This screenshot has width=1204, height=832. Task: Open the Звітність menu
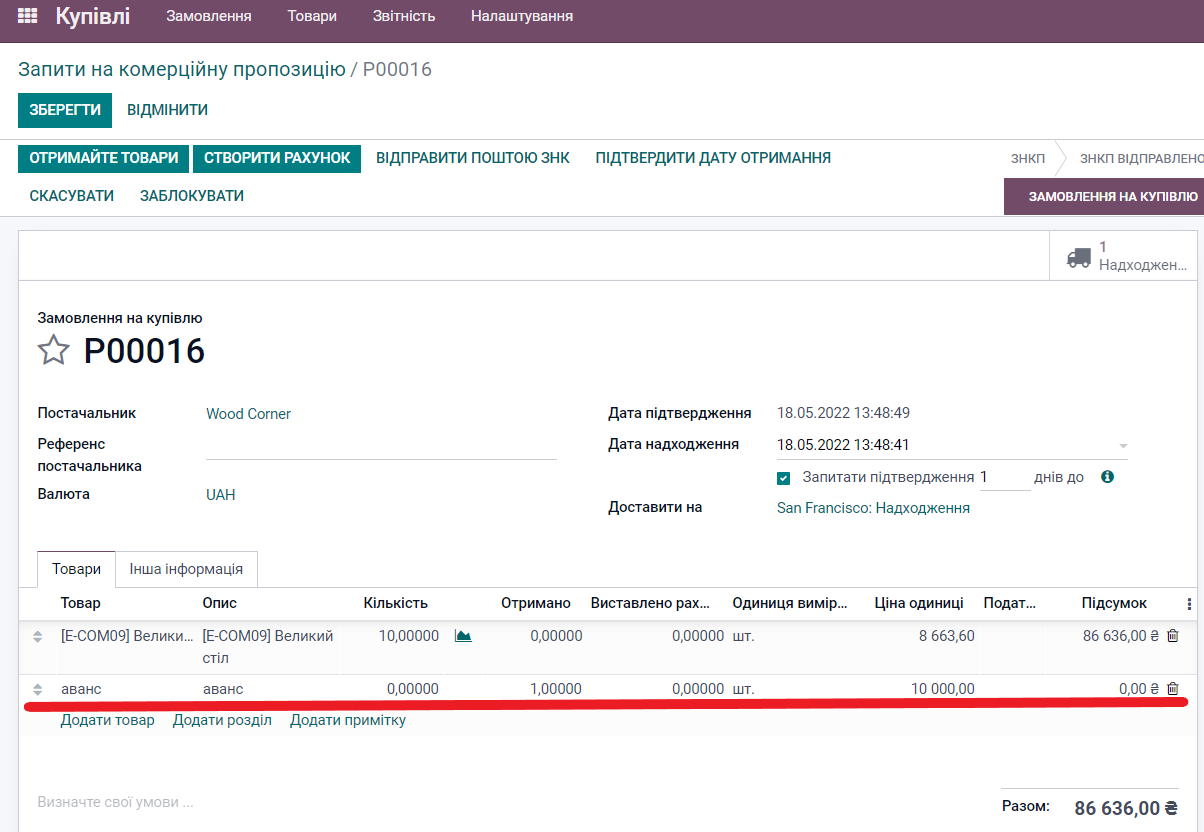click(x=403, y=16)
